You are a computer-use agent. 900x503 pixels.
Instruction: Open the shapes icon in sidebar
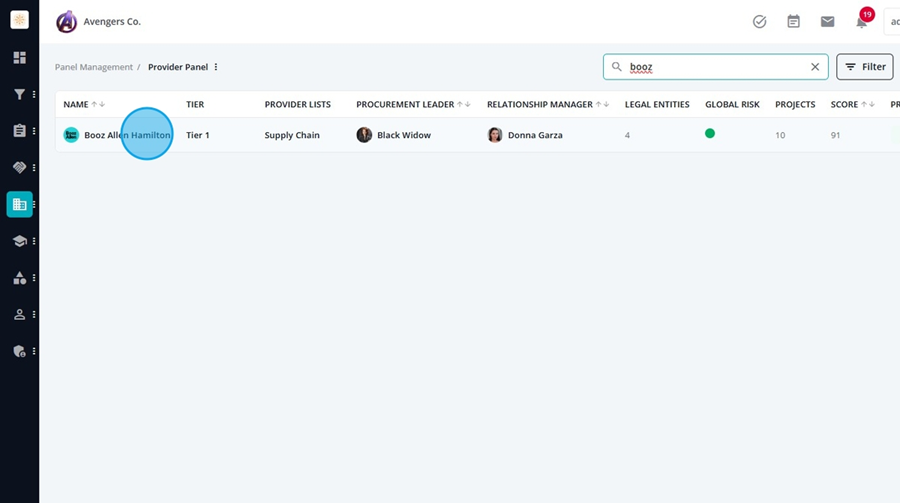pyautogui.click(x=20, y=278)
